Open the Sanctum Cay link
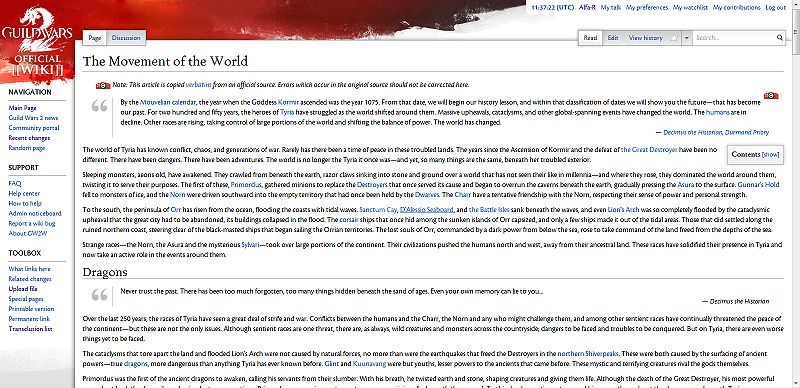The height and width of the screenshot is (388, 800). pyautogui.click(x=378, y=209)
